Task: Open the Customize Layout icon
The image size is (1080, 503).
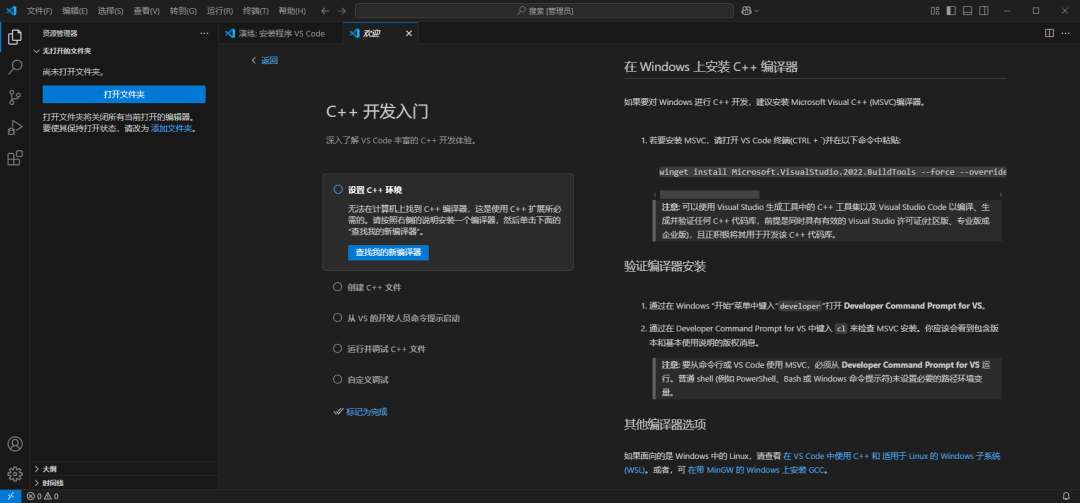Action: click(x=935, y=11)
